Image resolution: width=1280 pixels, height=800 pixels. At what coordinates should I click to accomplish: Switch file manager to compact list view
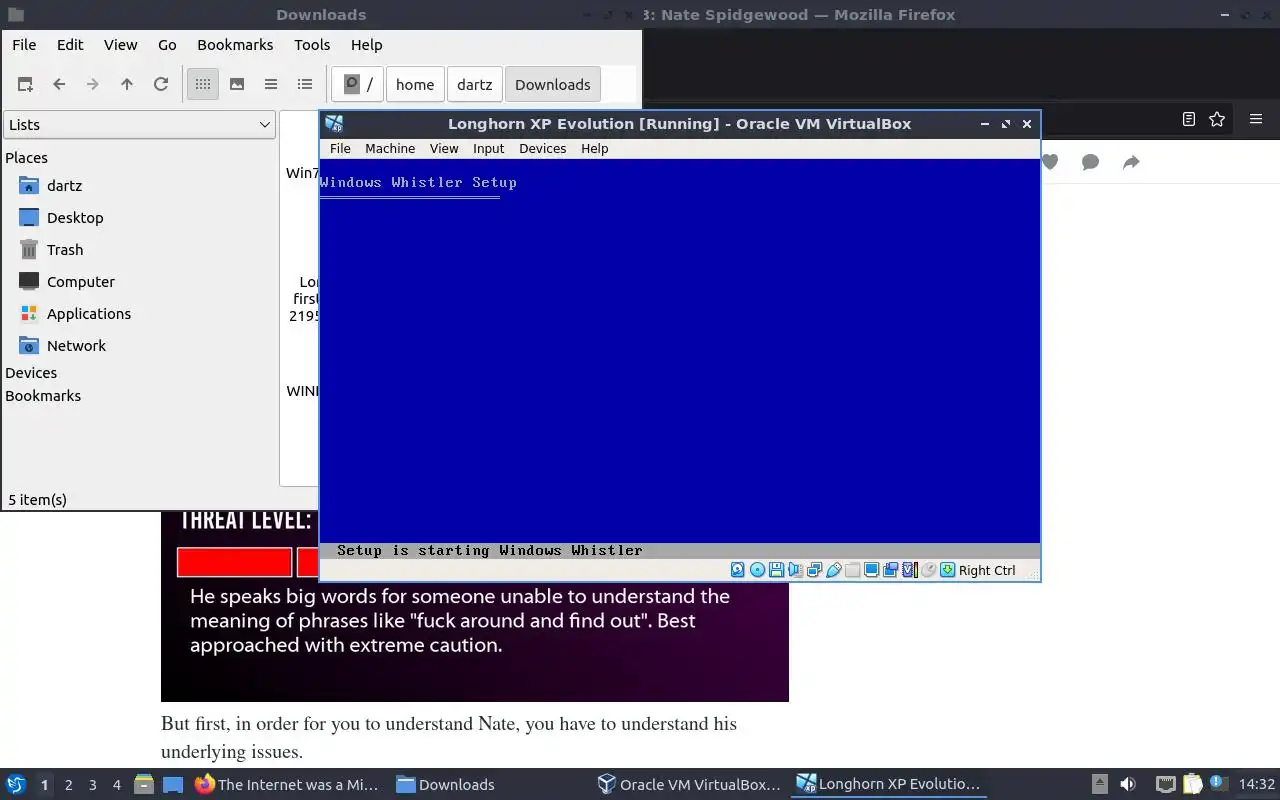pyautogui.click(x=271, y=85)
